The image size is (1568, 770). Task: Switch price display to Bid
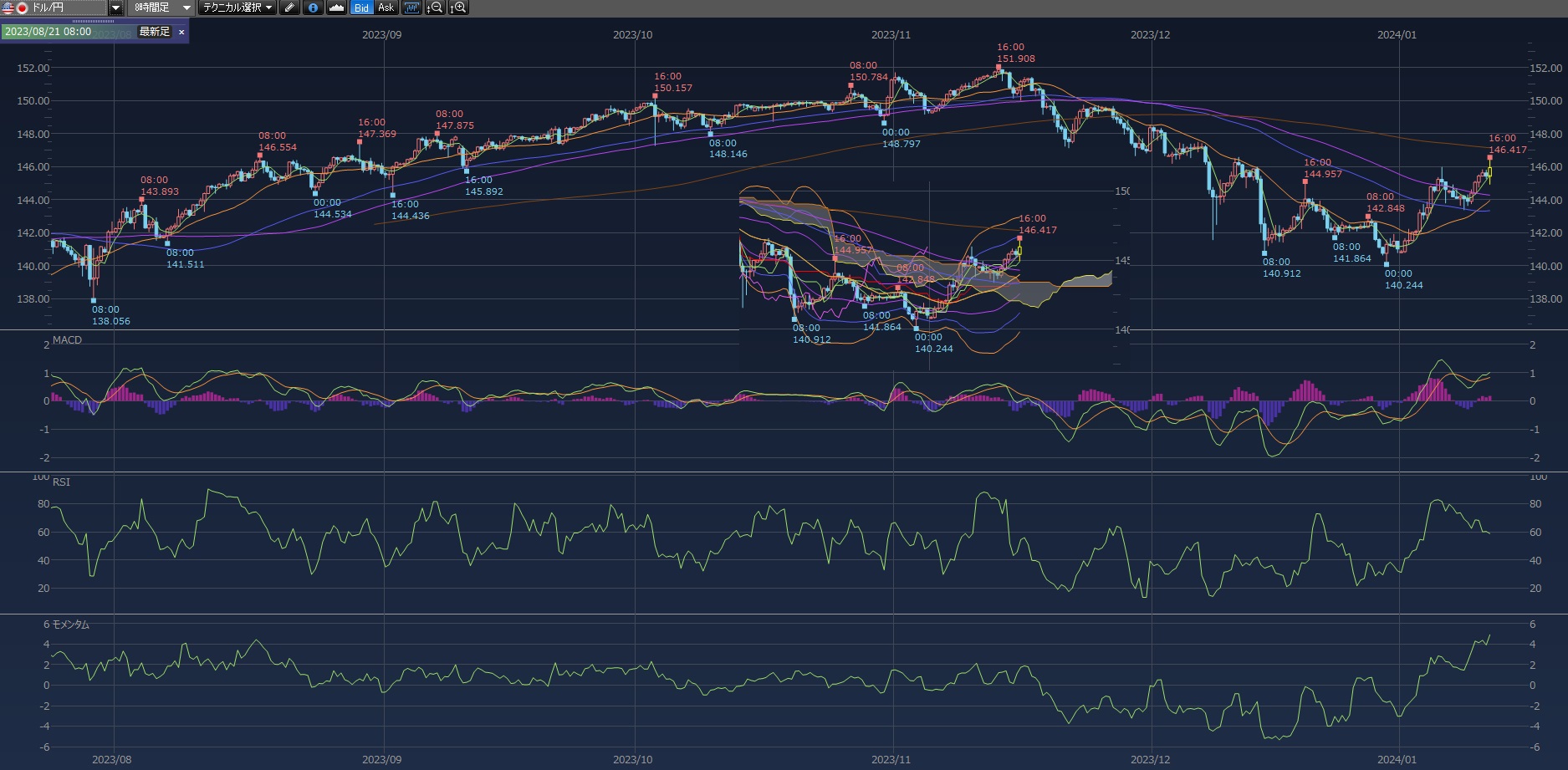point(361,8)
